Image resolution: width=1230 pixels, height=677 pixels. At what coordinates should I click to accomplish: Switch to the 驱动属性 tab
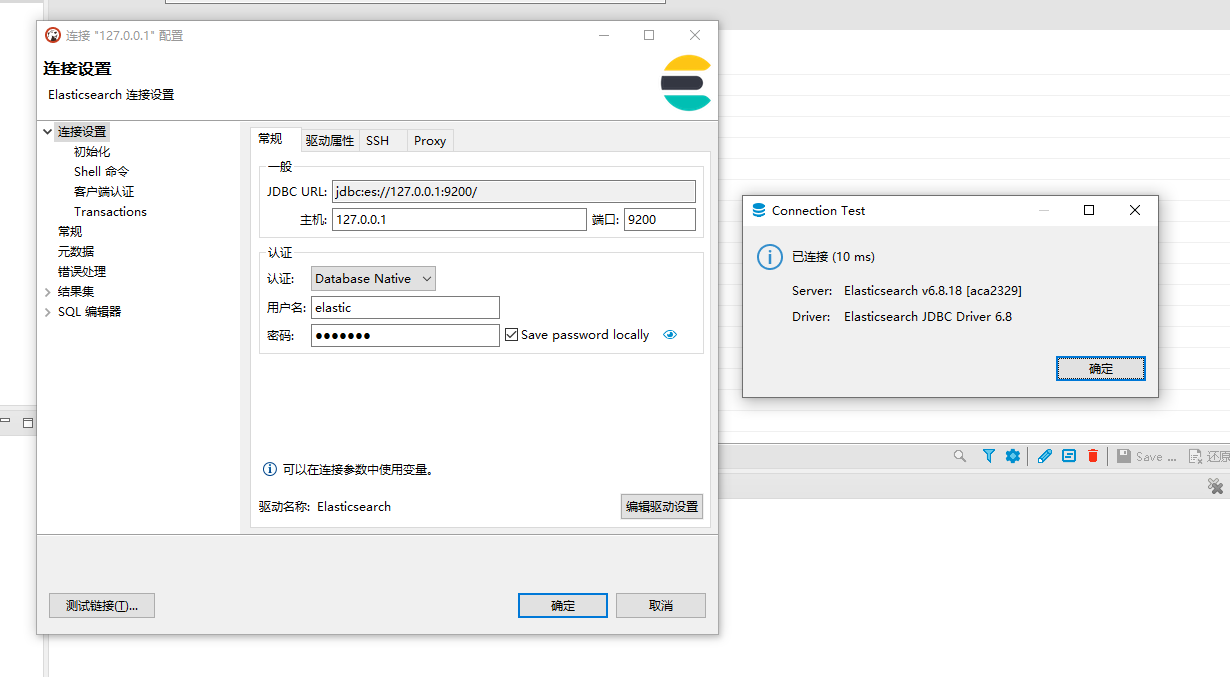330,141
